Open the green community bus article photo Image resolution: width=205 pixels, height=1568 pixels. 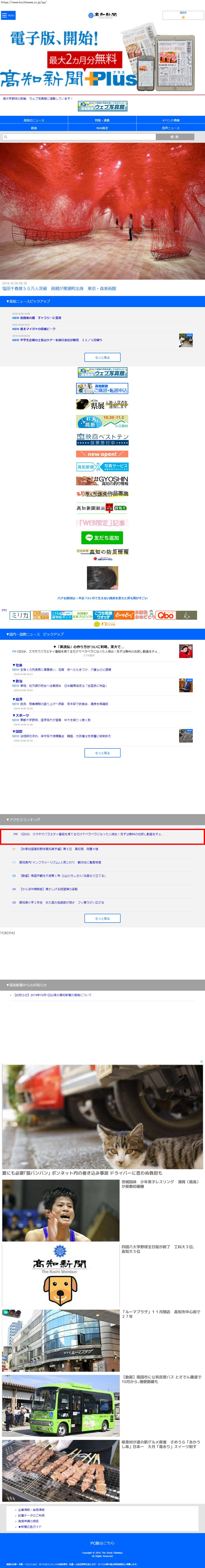point(61,1405)
